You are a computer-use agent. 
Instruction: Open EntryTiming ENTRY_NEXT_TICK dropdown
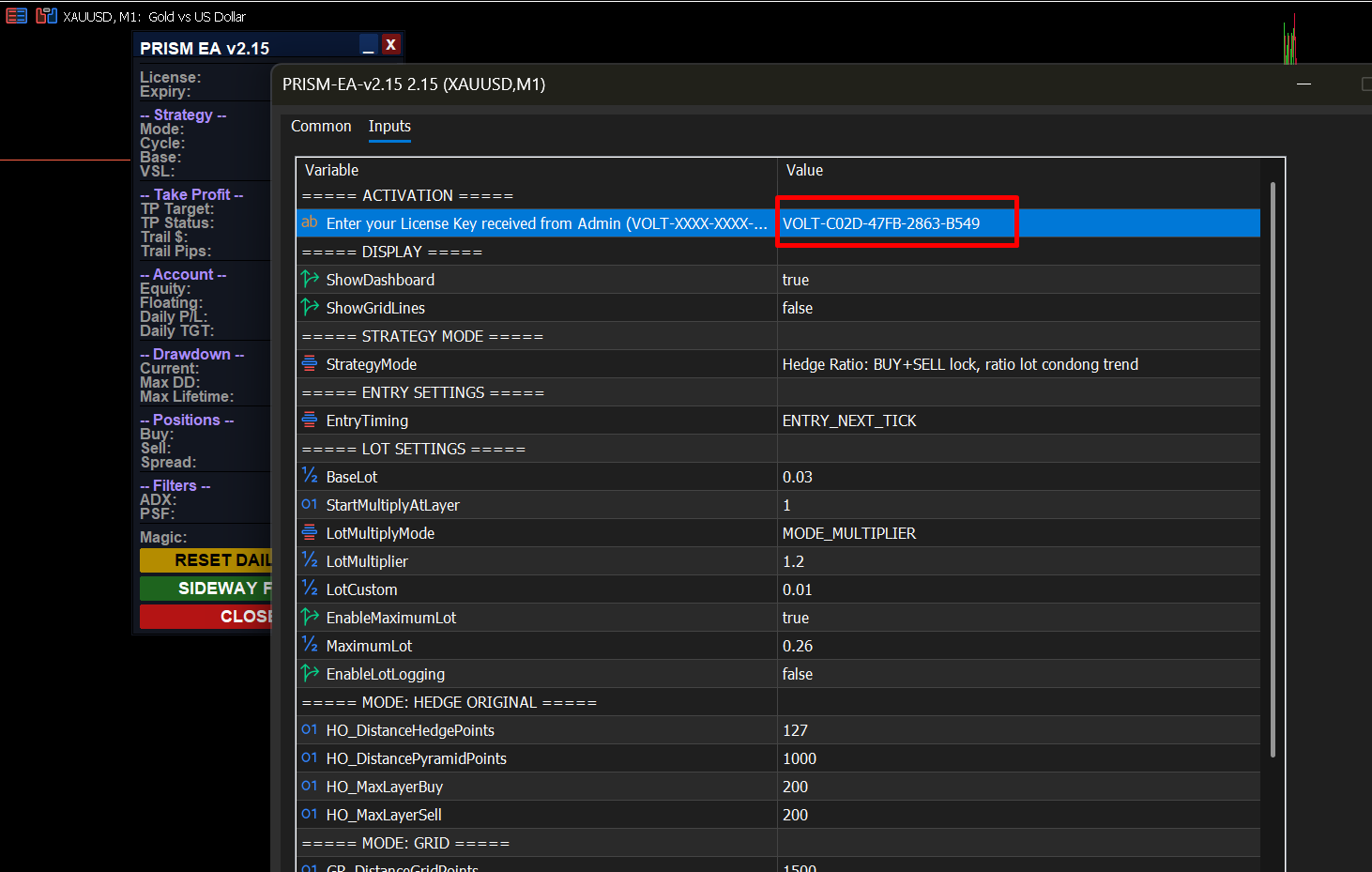tap(1018, 421)
